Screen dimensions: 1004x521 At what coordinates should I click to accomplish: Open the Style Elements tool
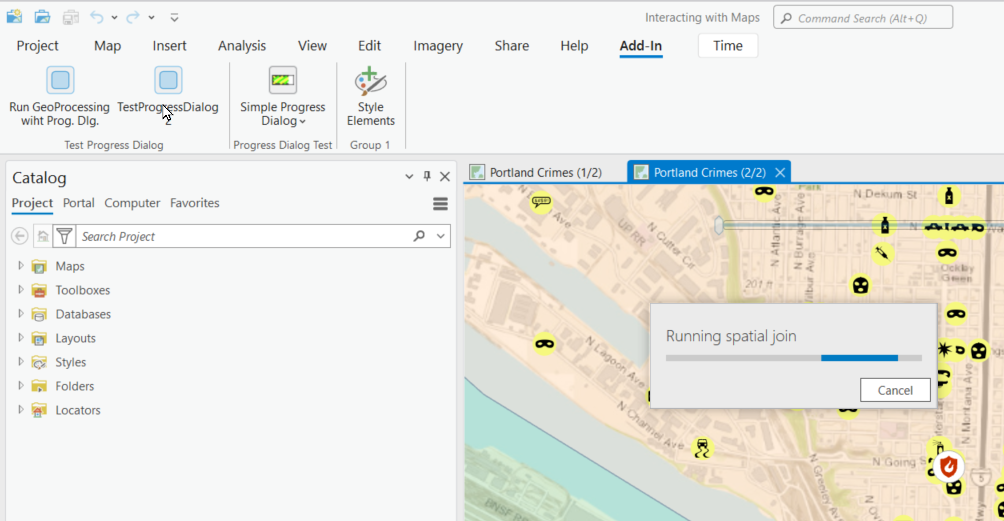[371, 81]
